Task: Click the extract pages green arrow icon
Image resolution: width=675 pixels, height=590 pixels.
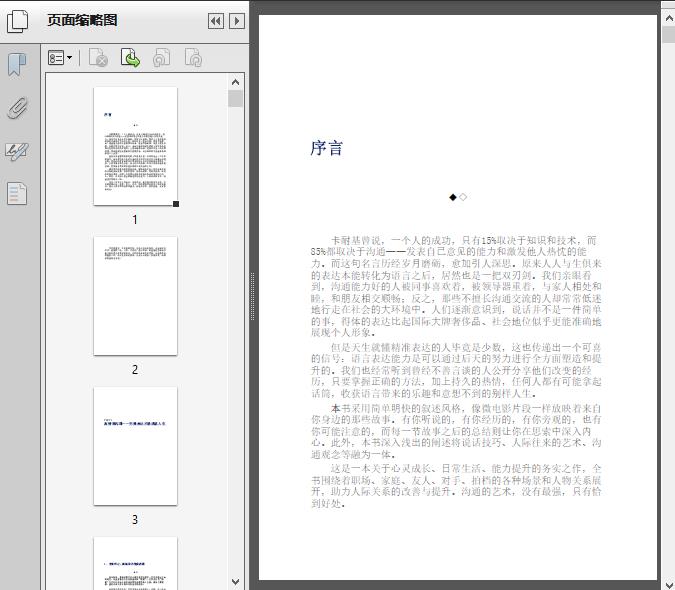Action: (x=130, y=58)
